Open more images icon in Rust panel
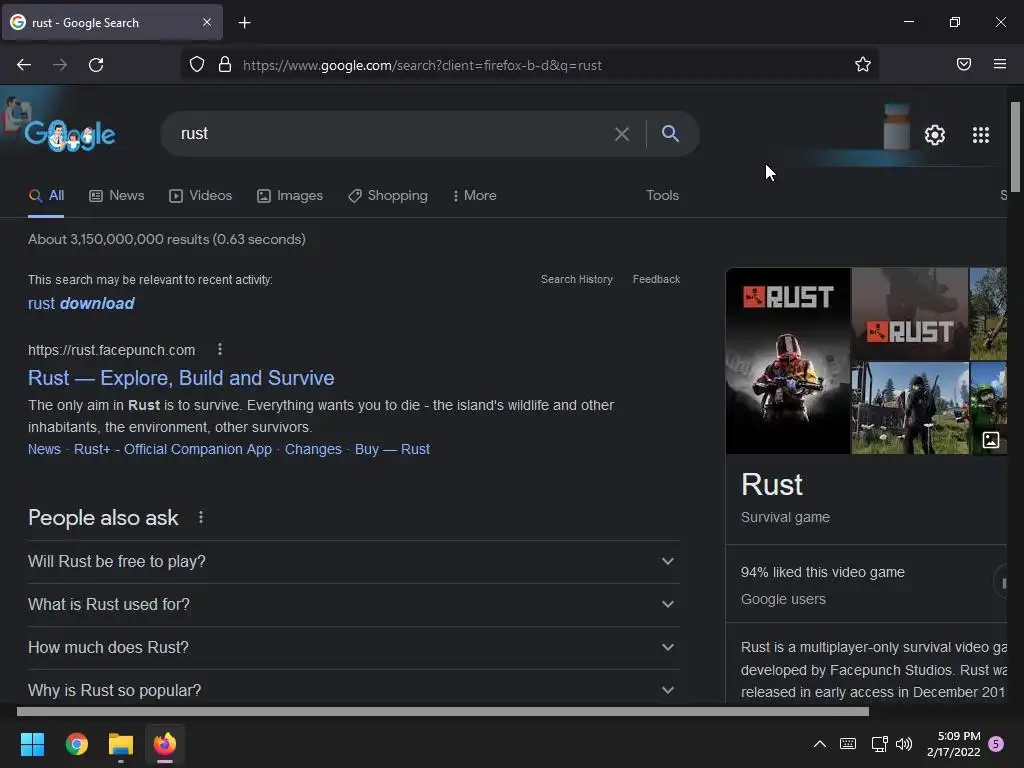The height and width of the screenshot is (768, 1024). tap(991, 440)
